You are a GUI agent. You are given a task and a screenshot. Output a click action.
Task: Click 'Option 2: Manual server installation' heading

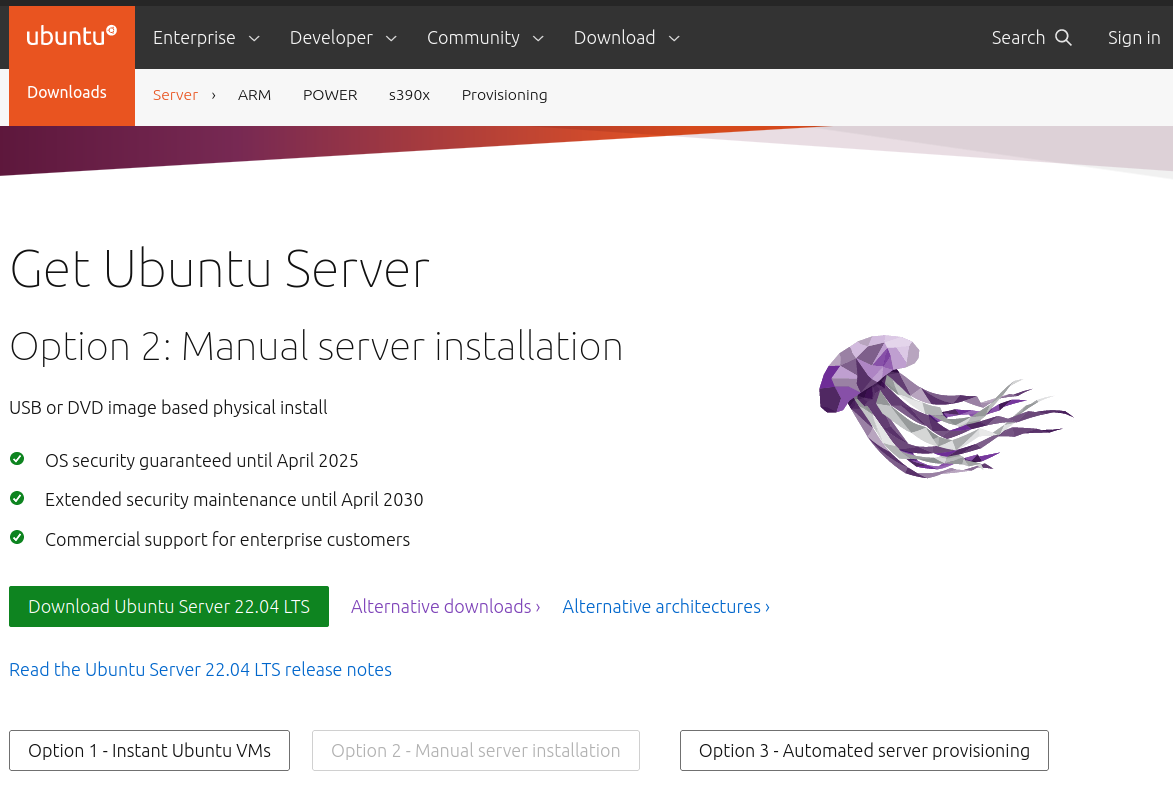tap(316, 346)
